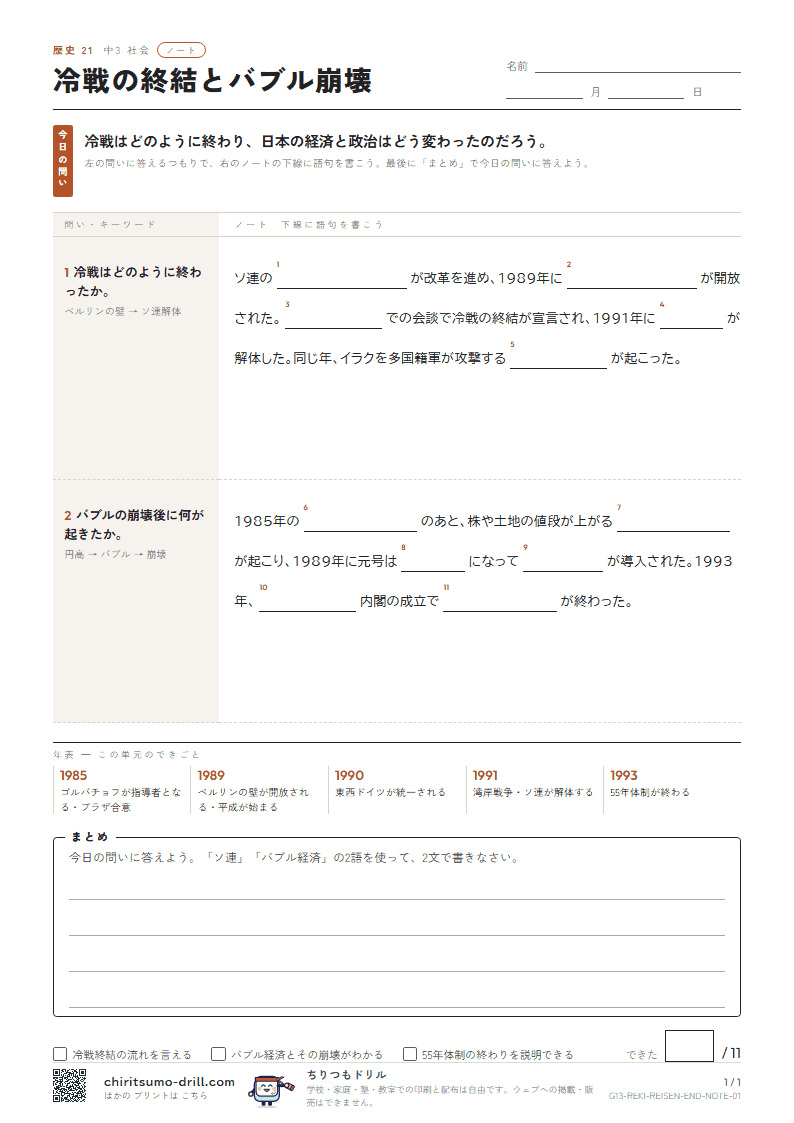This screenshot has width=794, height=1123.
Task: Click blank 4 after 1991年に
Action: pos(692,319)
